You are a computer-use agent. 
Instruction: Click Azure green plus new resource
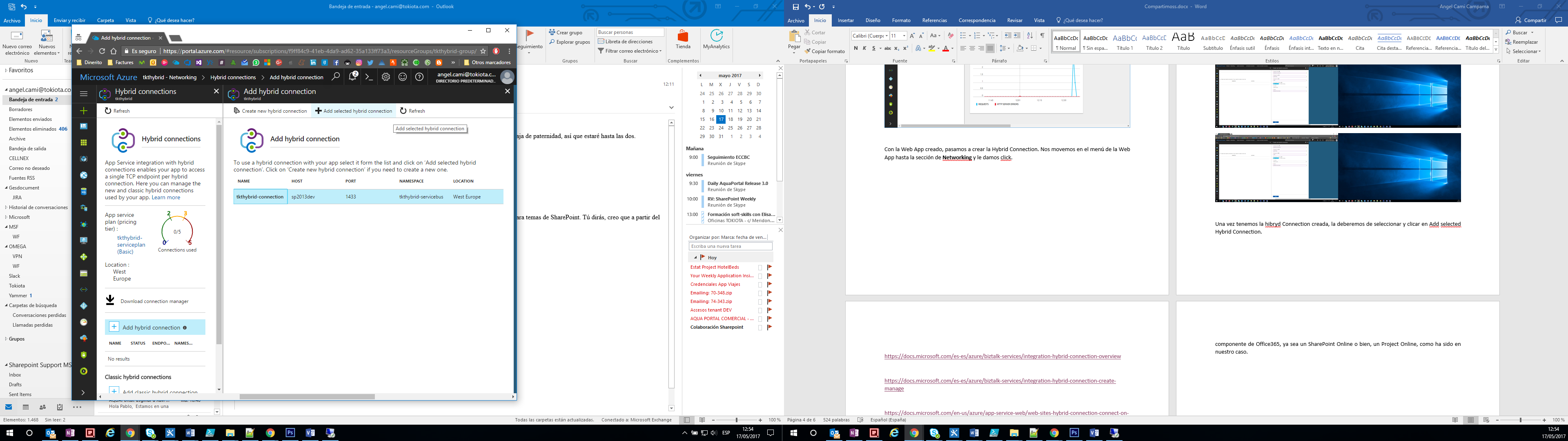[84, 110]
